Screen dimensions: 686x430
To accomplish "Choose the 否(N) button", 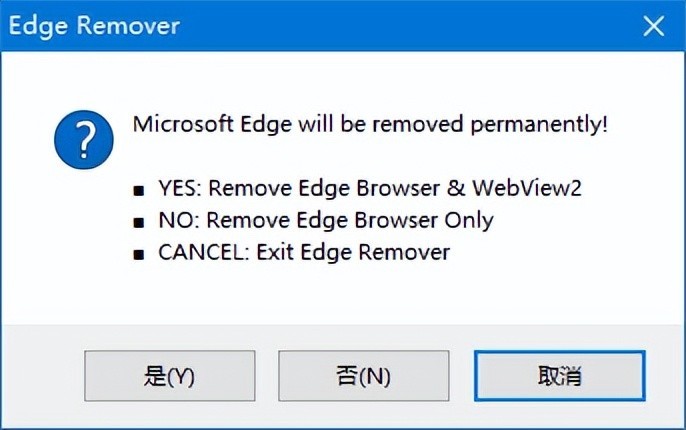I will click(364, 375).
